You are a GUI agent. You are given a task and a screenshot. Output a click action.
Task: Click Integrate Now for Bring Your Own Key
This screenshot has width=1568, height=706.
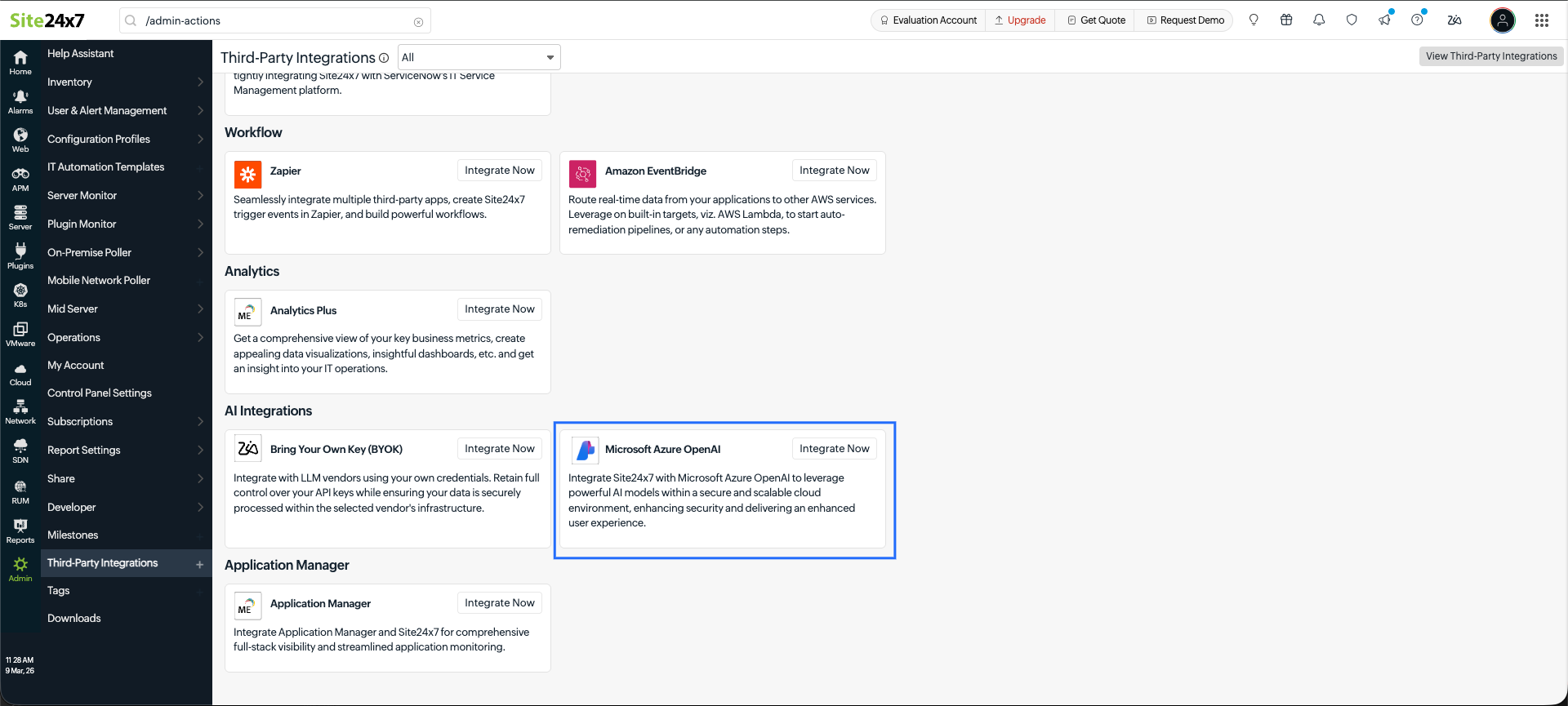[x=500, y=448]
